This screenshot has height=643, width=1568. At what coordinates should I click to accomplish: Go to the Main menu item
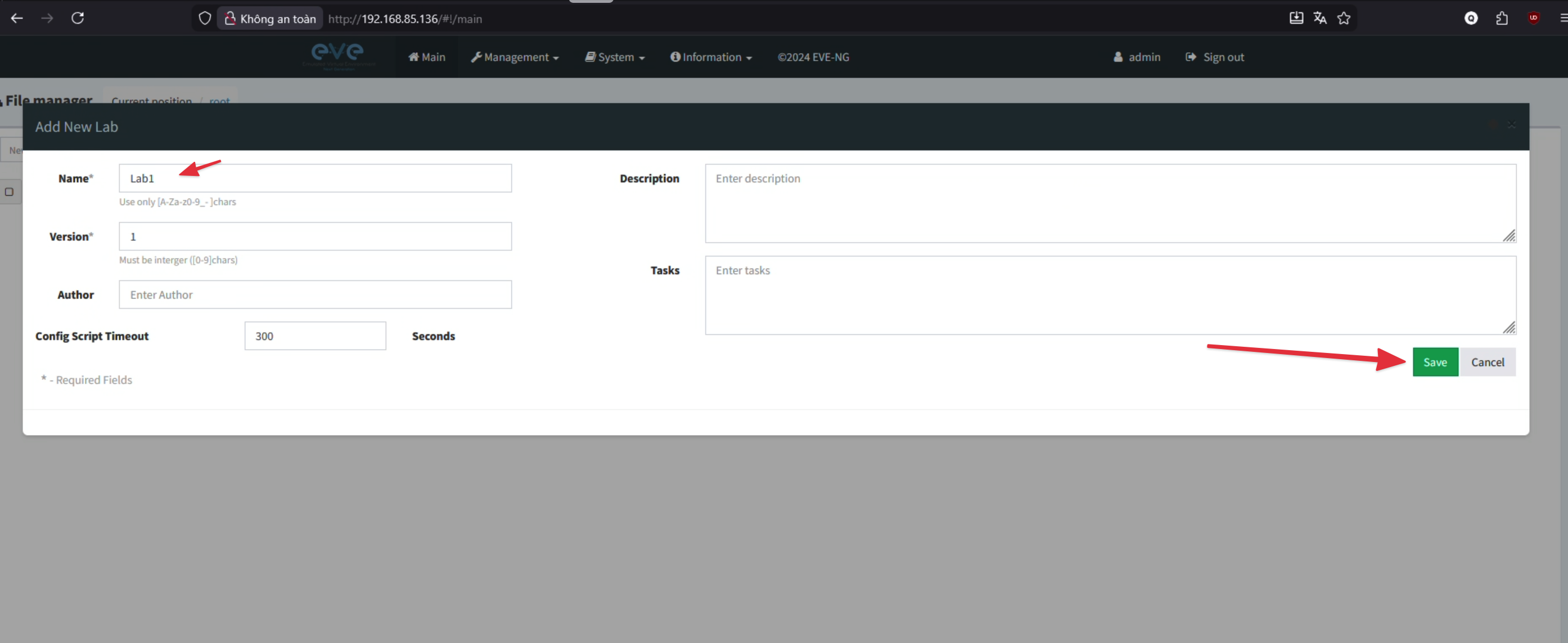point(427,57)
